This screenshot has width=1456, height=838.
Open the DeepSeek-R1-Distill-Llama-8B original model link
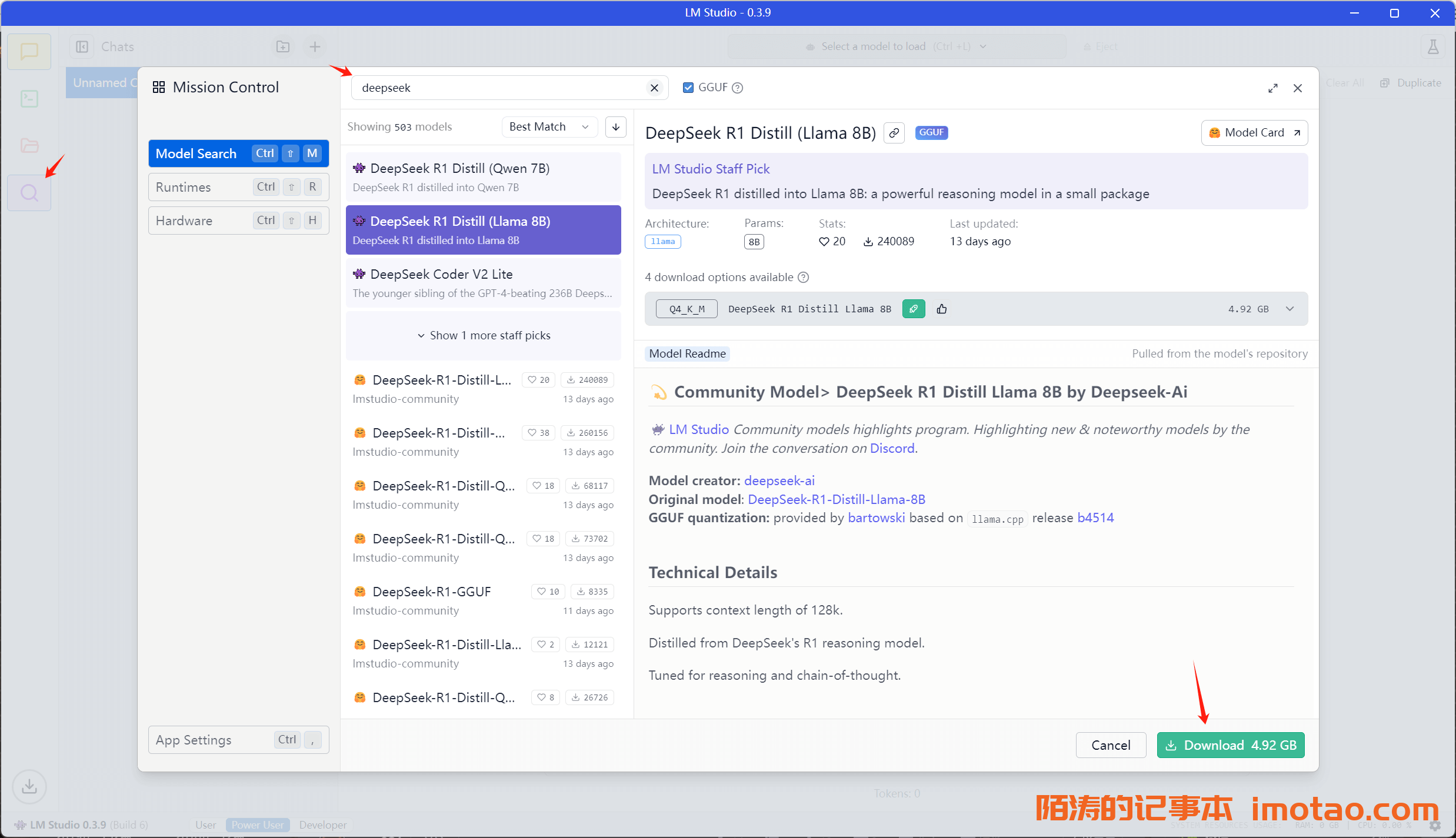click(836, 499)
